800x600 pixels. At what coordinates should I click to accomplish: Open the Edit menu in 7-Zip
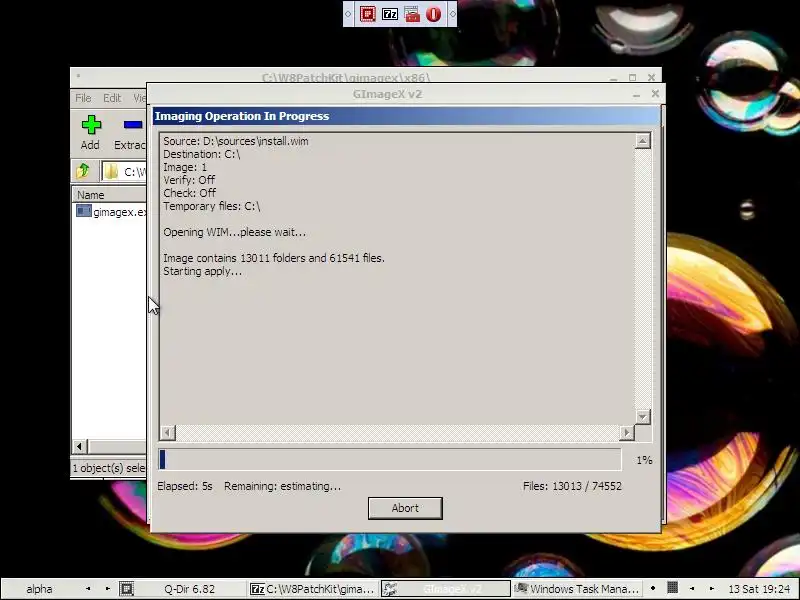point(112,98)
